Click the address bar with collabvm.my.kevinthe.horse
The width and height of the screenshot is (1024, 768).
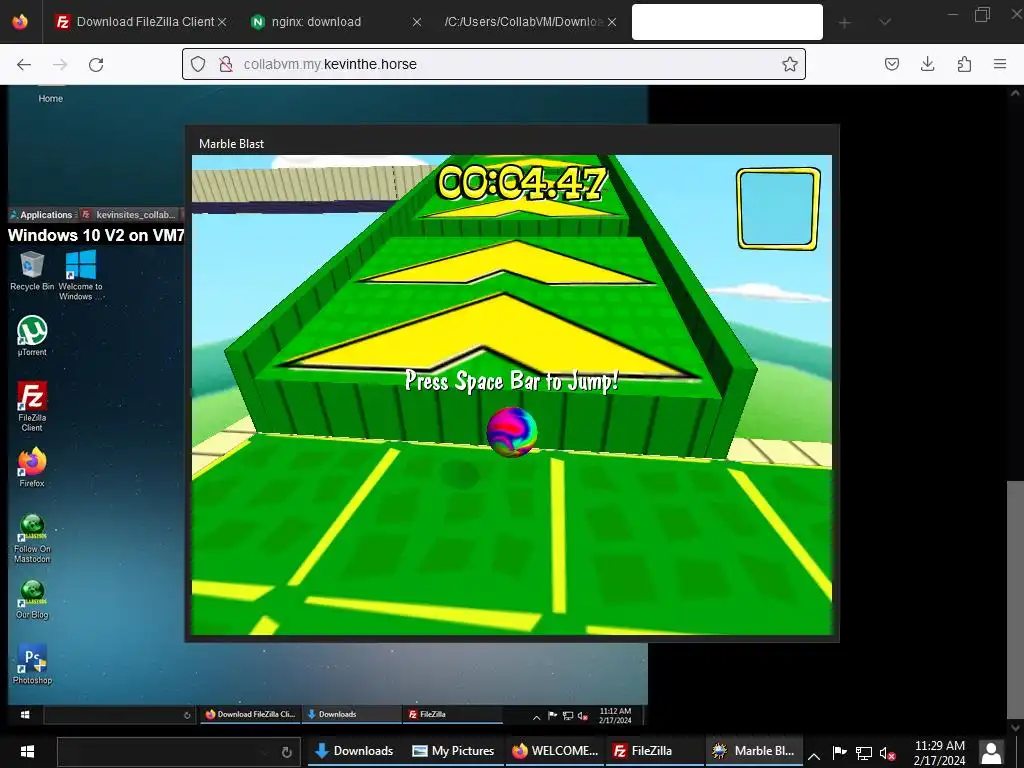click(x=494, y=64)
